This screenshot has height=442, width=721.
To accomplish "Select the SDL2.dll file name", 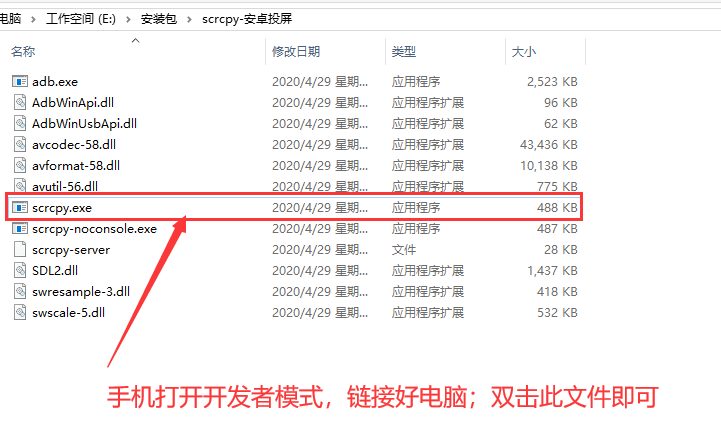I will click(x=55, y=271).
